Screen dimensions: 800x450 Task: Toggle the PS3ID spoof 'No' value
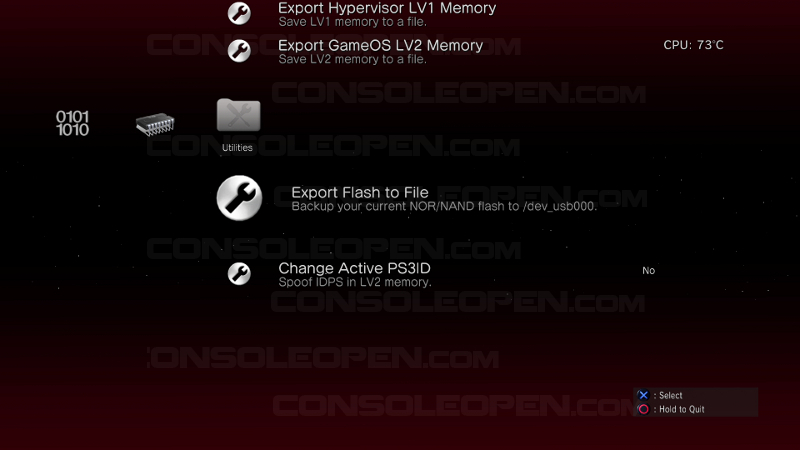click(648, 270)
